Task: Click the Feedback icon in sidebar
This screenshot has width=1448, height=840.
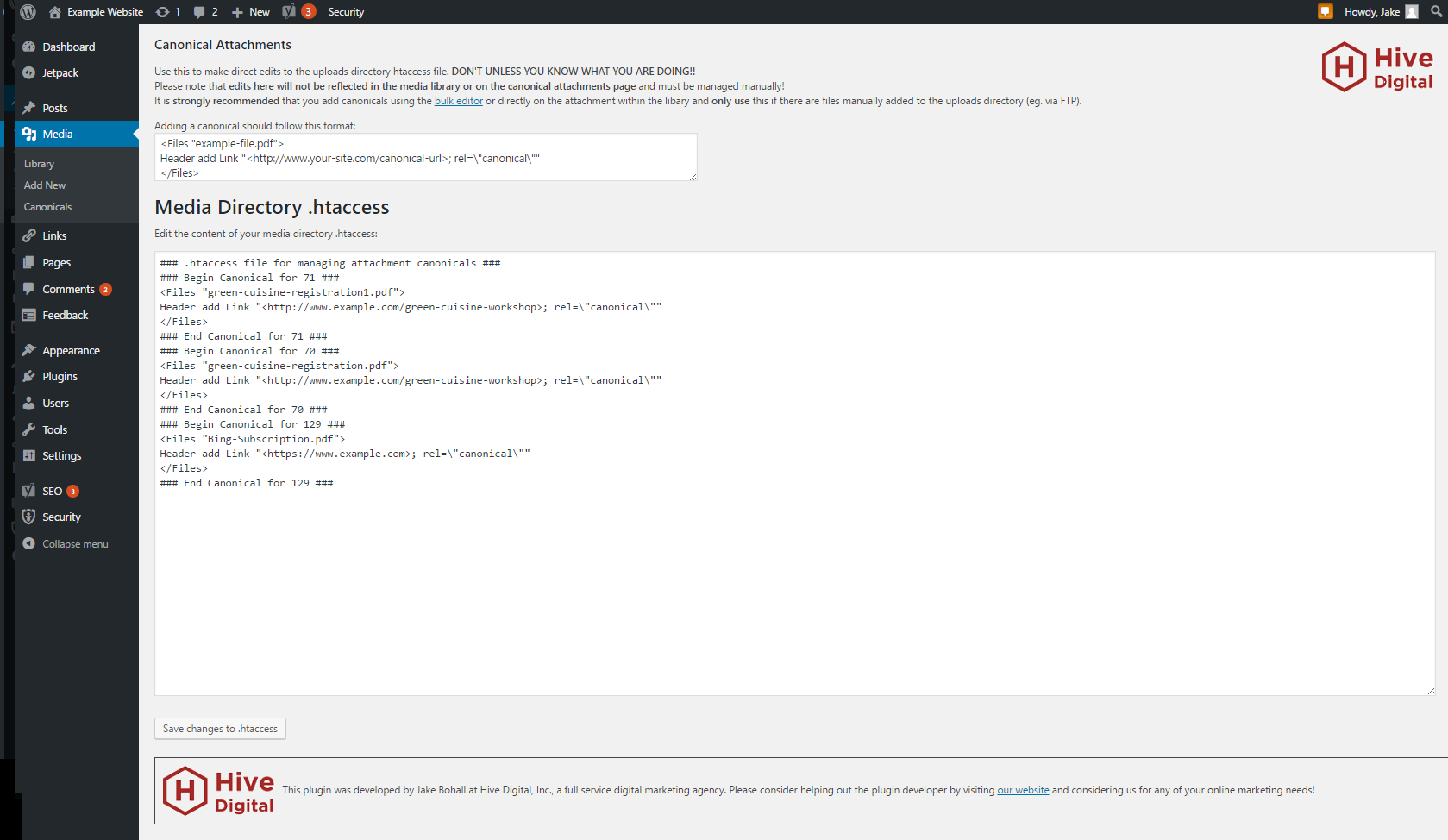Action: [29, 316]
